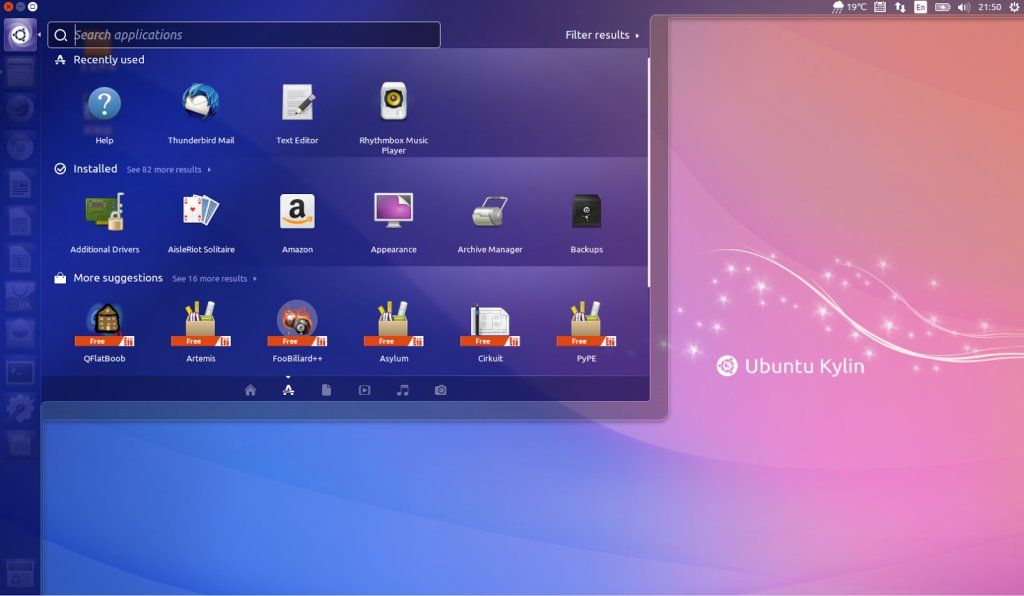Open the Backups application
The height and width of the screenshot is (596, 1024).
tap(585, 210)
